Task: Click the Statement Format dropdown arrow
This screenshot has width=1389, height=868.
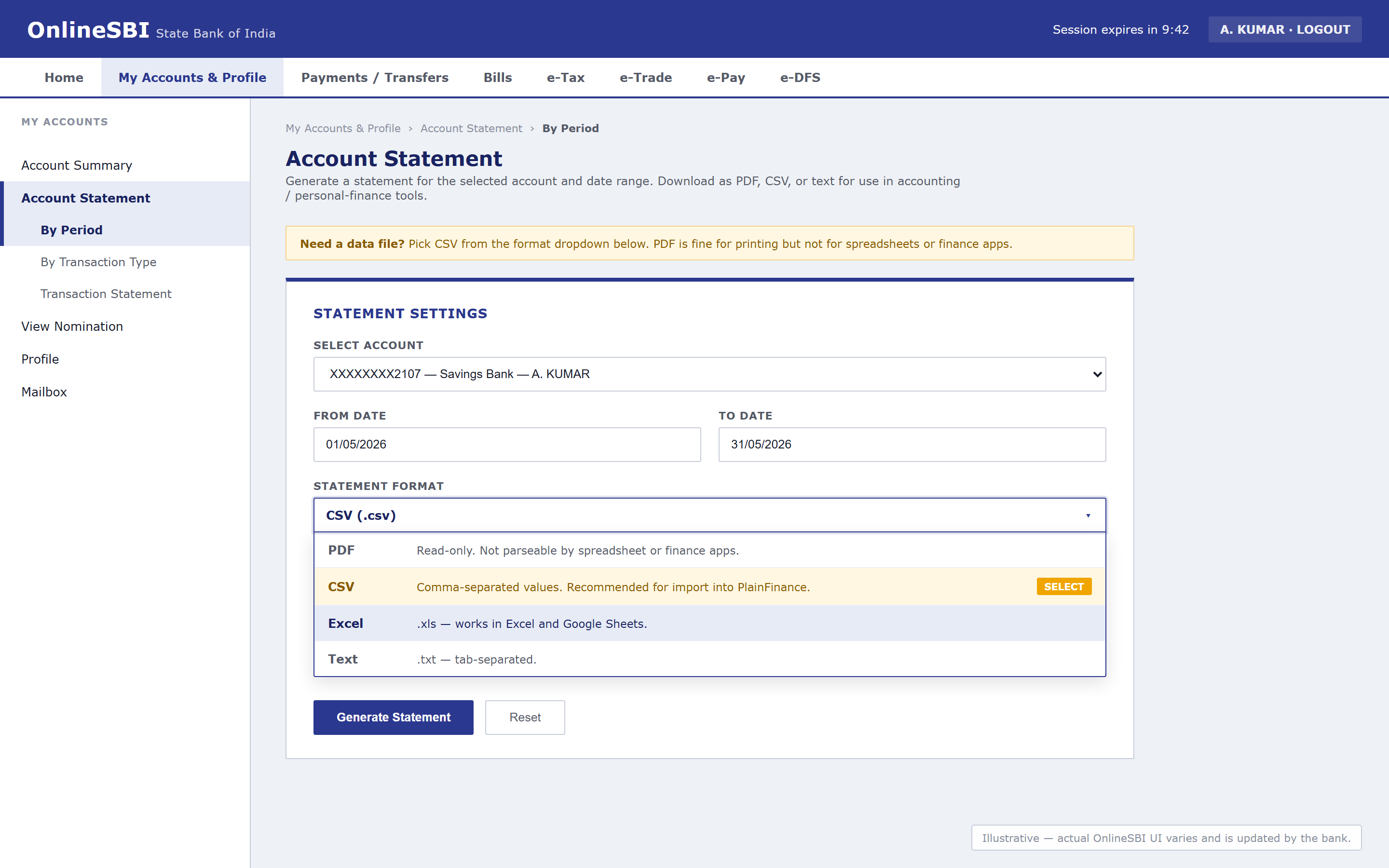Action: click(x=1088, y=515)
